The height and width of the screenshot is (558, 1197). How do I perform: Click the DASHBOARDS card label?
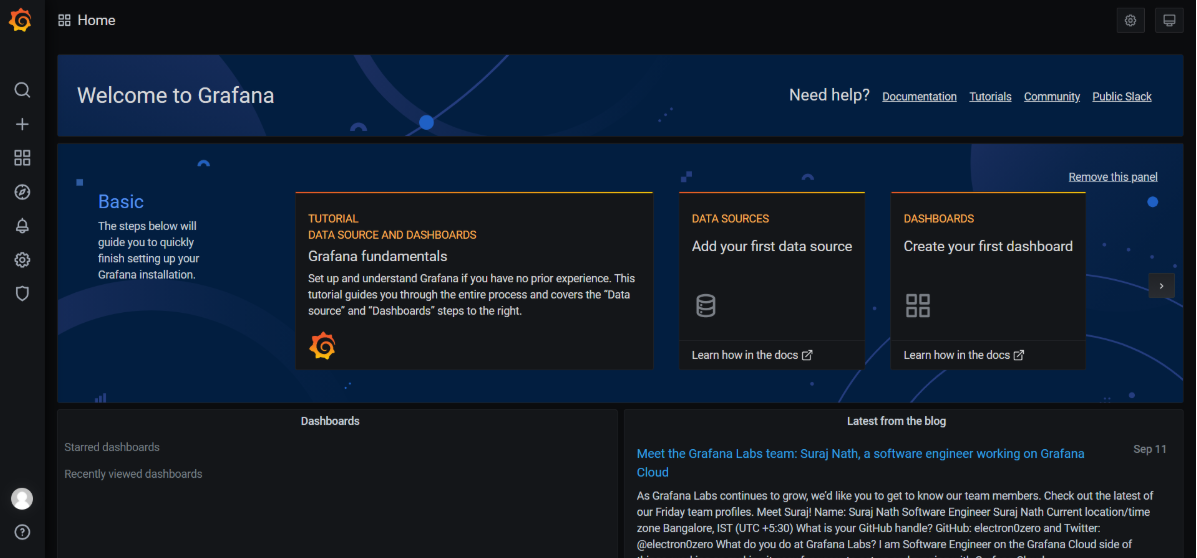tap(939, 218)
